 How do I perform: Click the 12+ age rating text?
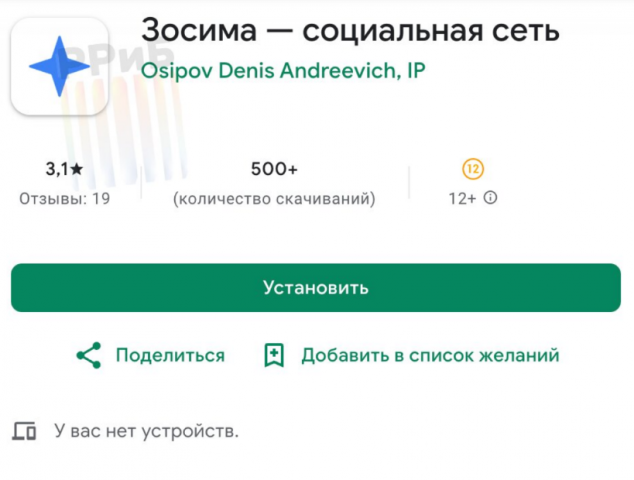[462, 199]
